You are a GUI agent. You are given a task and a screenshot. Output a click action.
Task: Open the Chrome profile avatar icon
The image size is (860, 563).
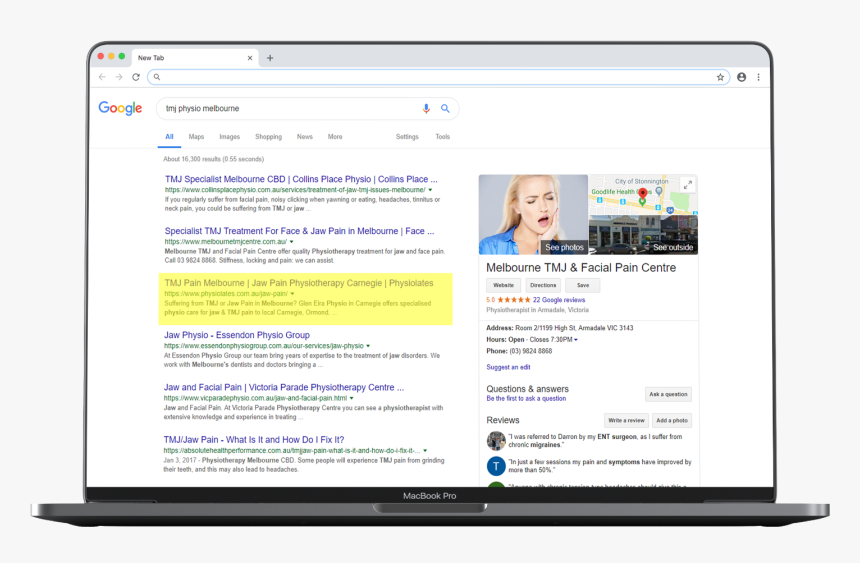click(741, 77)
